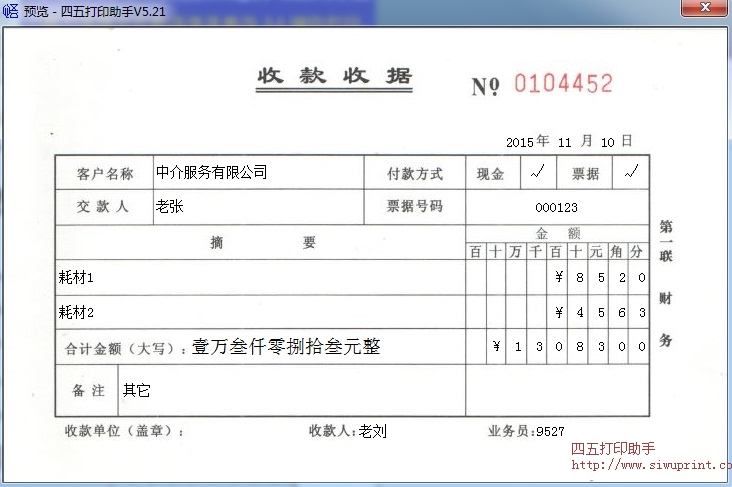This screenshot has height=487, width=732.
Task: Click the 耗材1 summary row
Action: pyautogui.click(x=260, y=277)
